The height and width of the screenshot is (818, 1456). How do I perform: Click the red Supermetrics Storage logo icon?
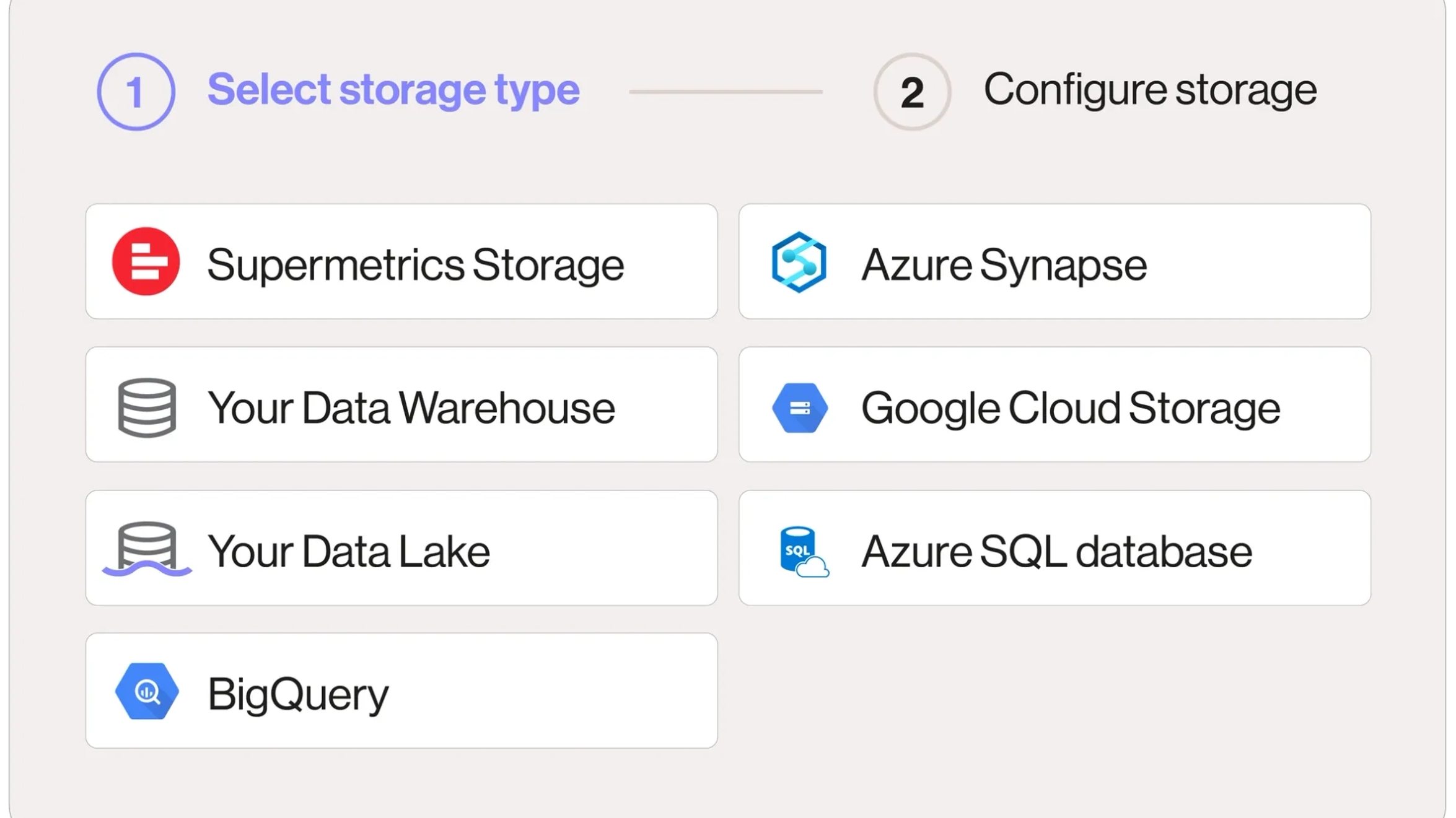(x=146, y=261)
